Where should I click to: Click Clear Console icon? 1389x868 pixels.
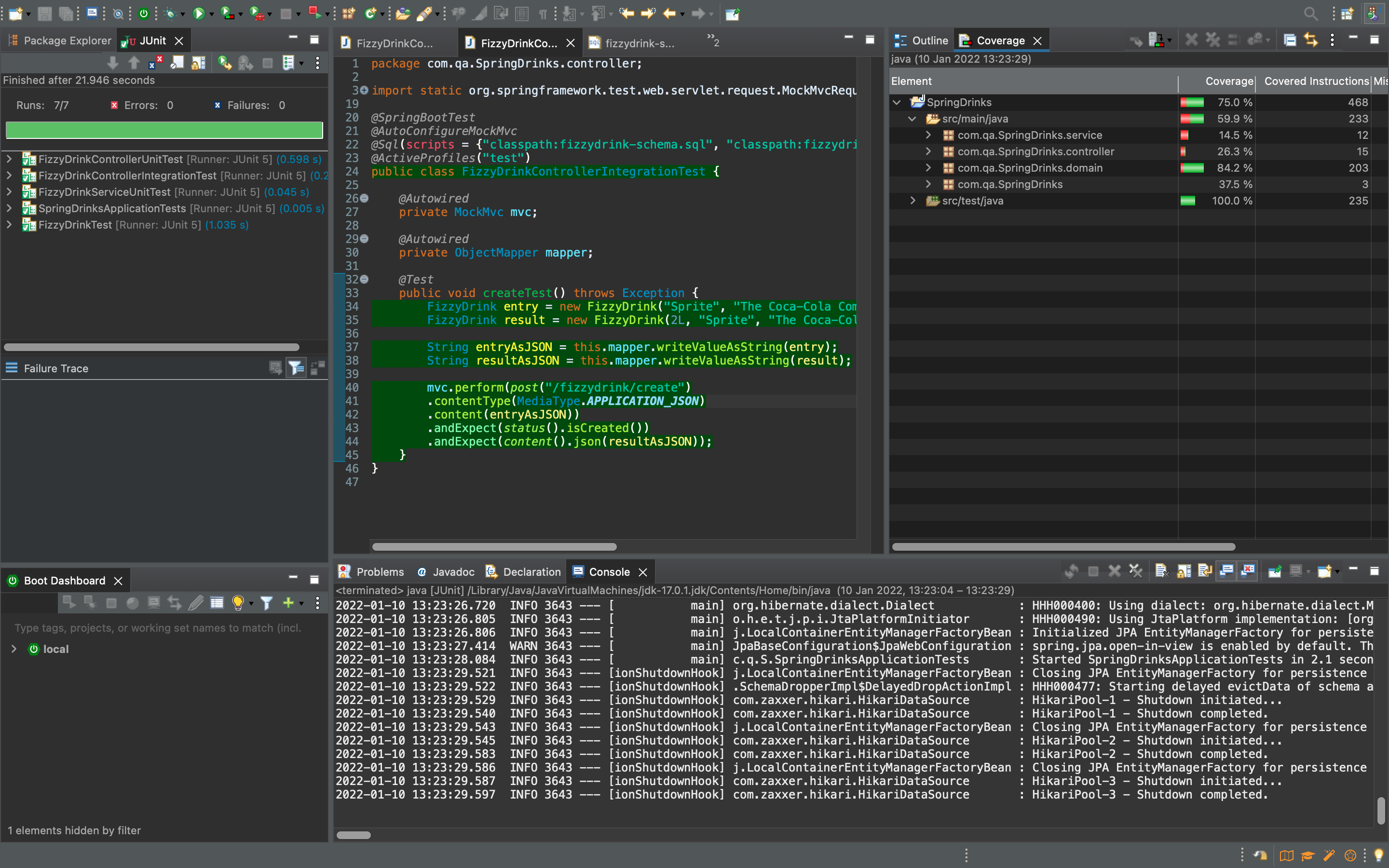(1161, 571)
